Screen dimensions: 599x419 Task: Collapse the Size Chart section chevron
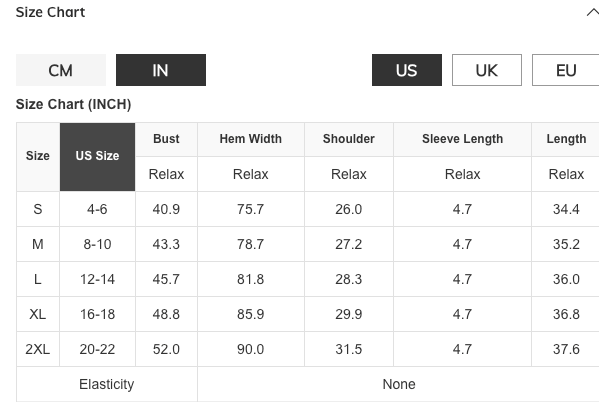click(593, 13)
